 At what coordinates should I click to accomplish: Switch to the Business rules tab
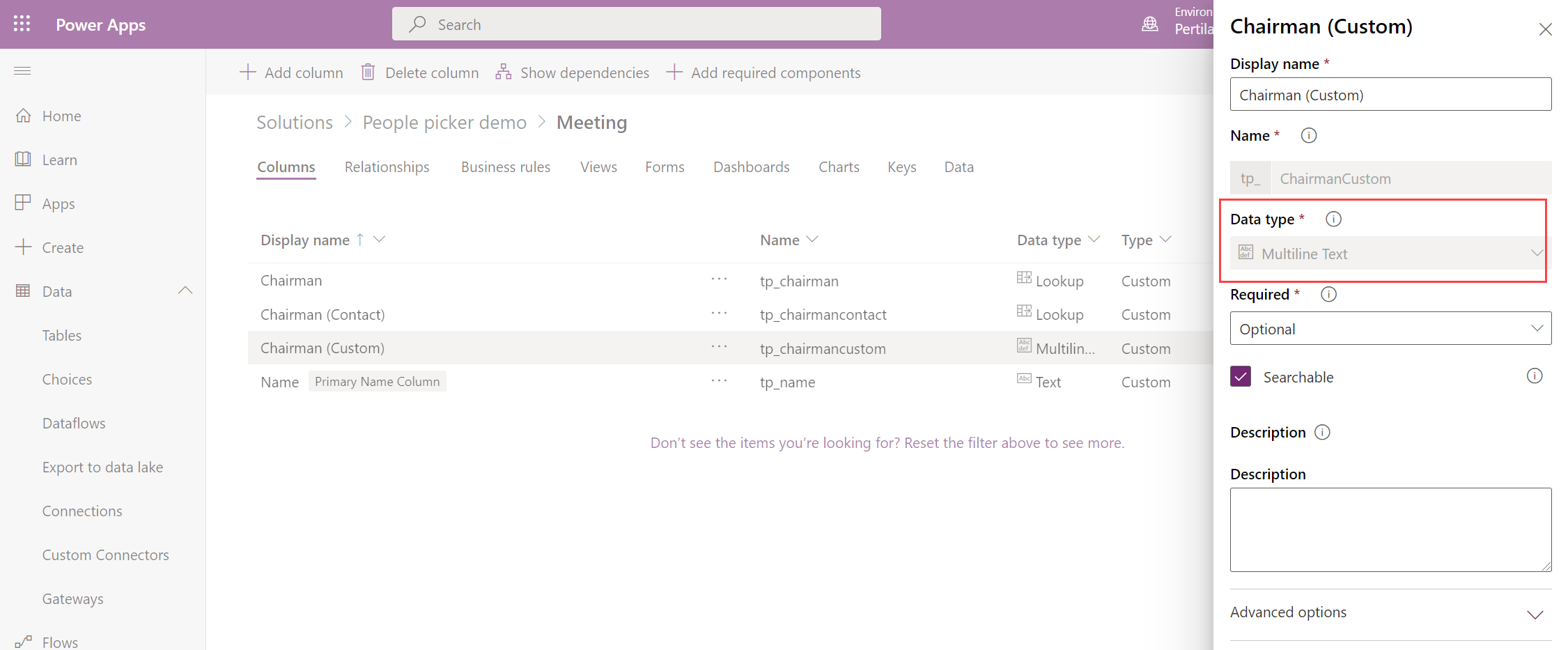coord(505,167)
